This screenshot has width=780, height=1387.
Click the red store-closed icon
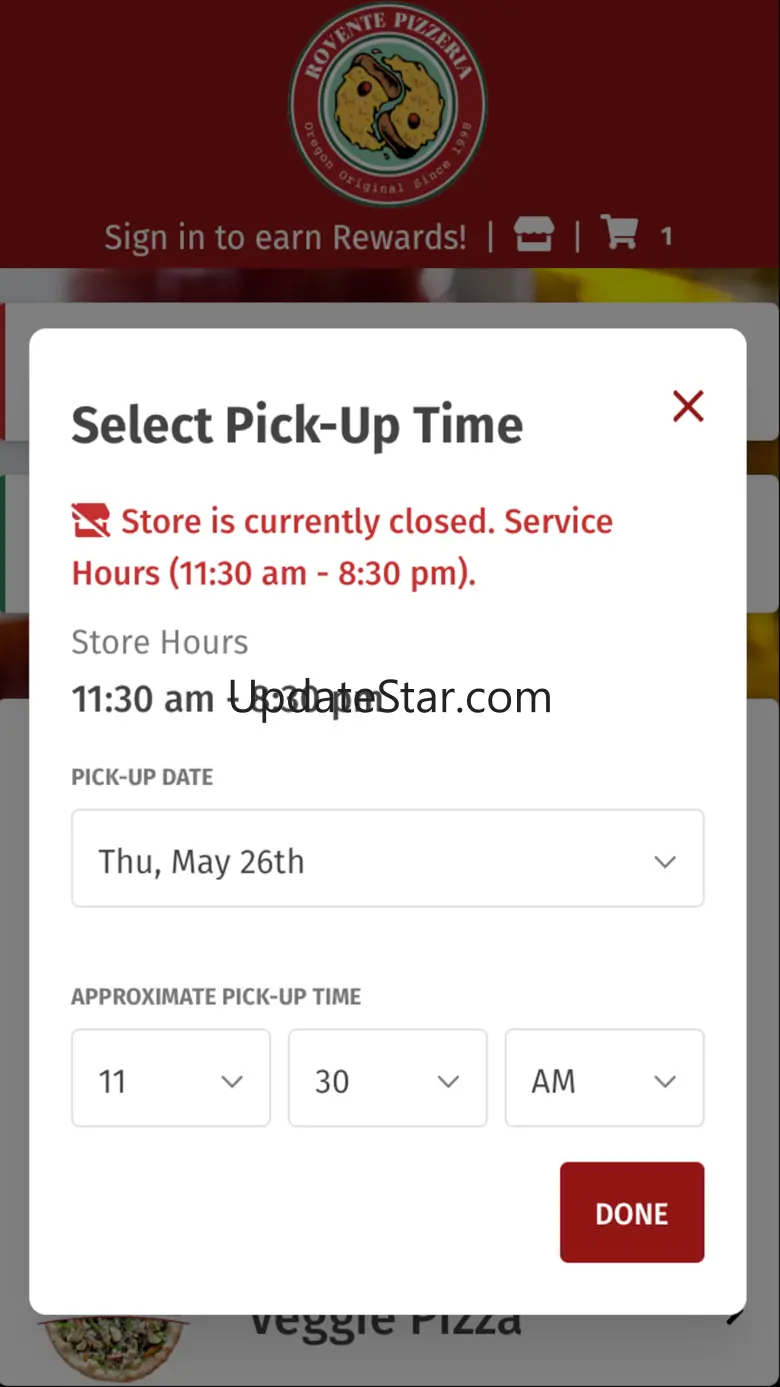tap(91, 521)
